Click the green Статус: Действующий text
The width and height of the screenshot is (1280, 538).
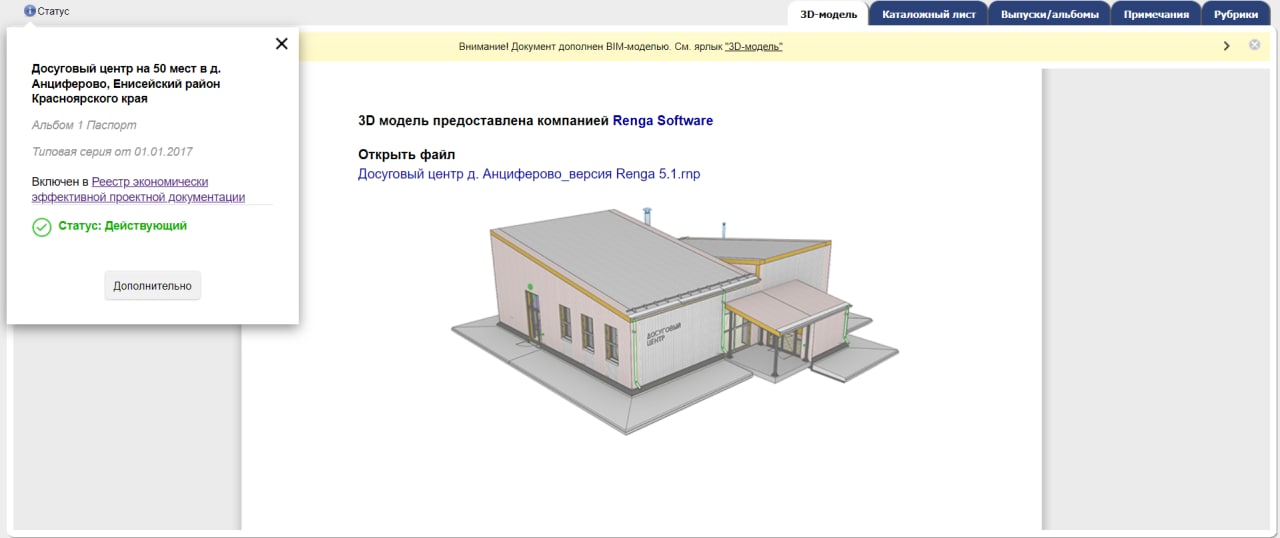point(122,226)
